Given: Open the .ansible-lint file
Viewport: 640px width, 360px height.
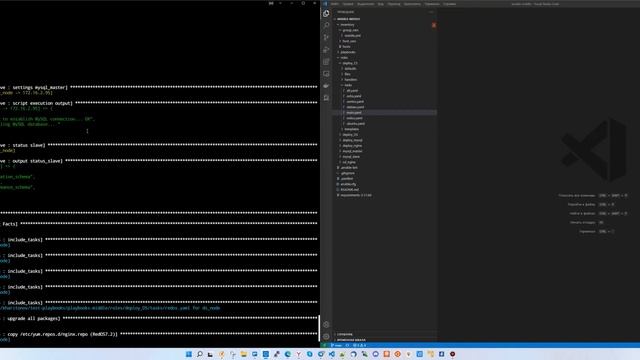Looking at the screenshot, I should tap(349, 168).
